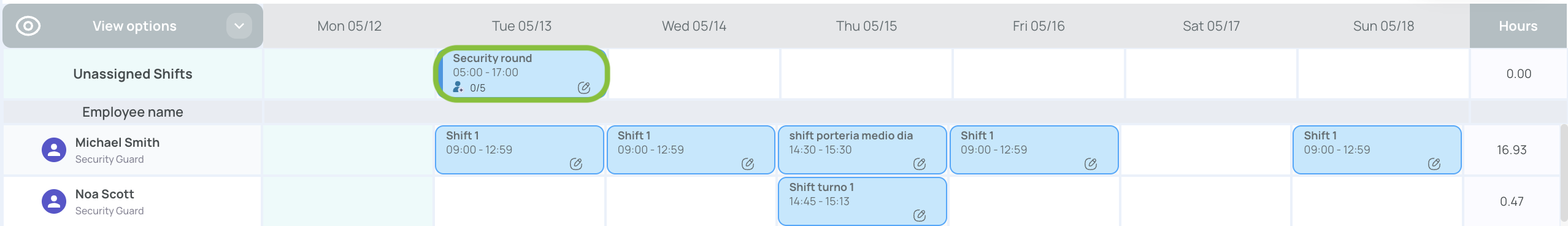Viewport: 1568px width, 226px height.
Task: Edit the shift porteria medio dia
Action: (x=919, y=164)
